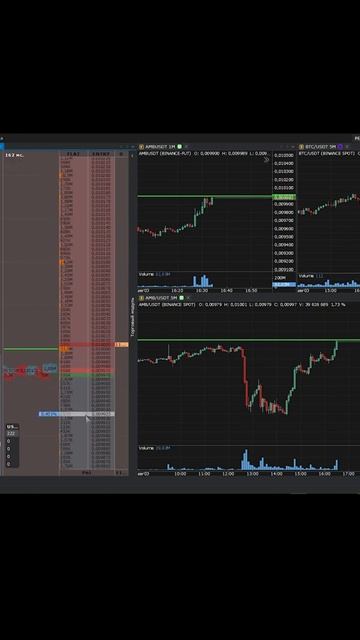Switch to the BTC/USDT 5M chart tab

click(320, 147)
